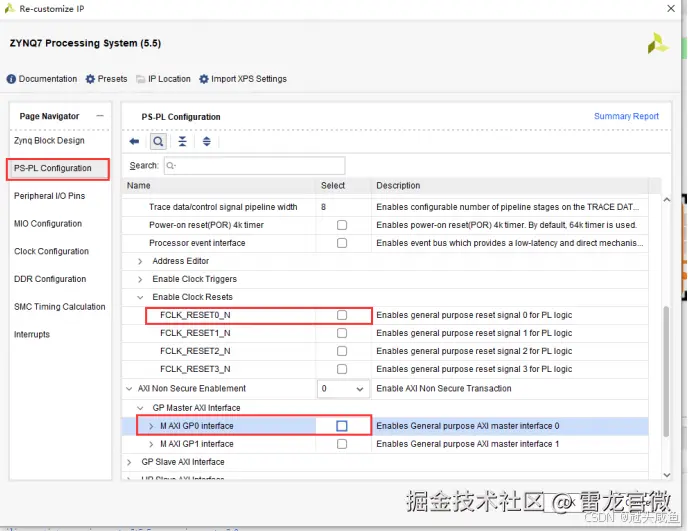
Task: Click the back arrow toolbar icon
Action: tap(134, 141)
